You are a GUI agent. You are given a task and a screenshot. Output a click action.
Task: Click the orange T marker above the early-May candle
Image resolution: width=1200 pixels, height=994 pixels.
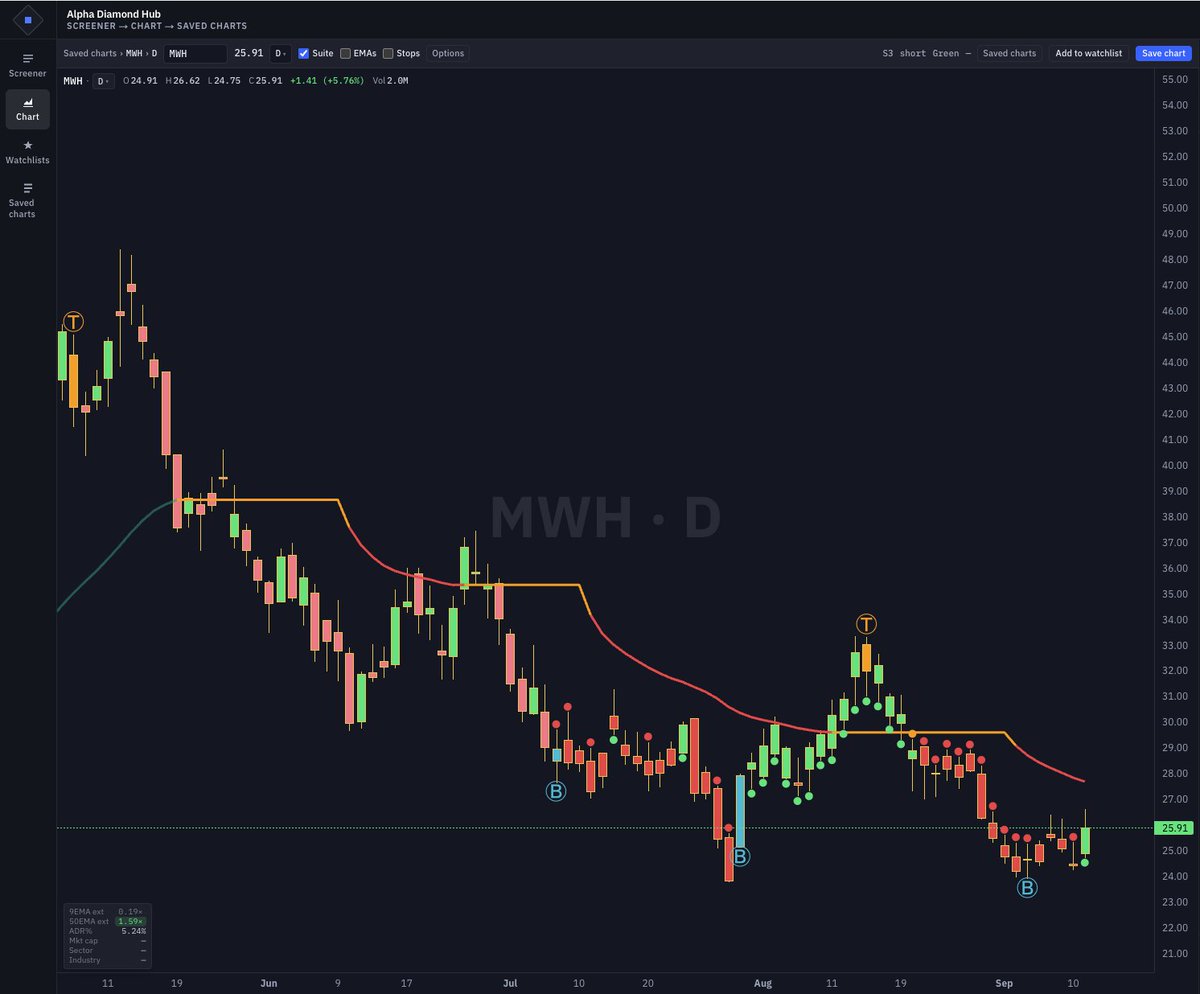[x=74, y=321]
